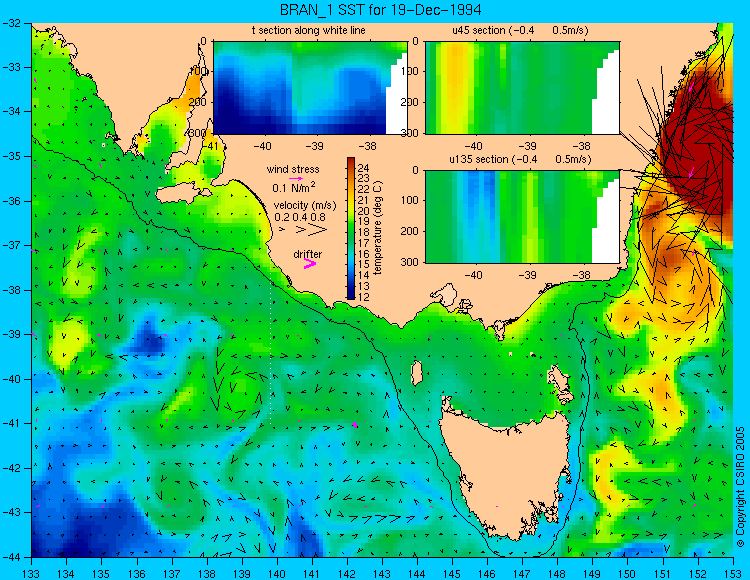The height and width of the screenshot is (580, 750).
Task: Select the 't section along white line' label
Action: click(309, 30)
